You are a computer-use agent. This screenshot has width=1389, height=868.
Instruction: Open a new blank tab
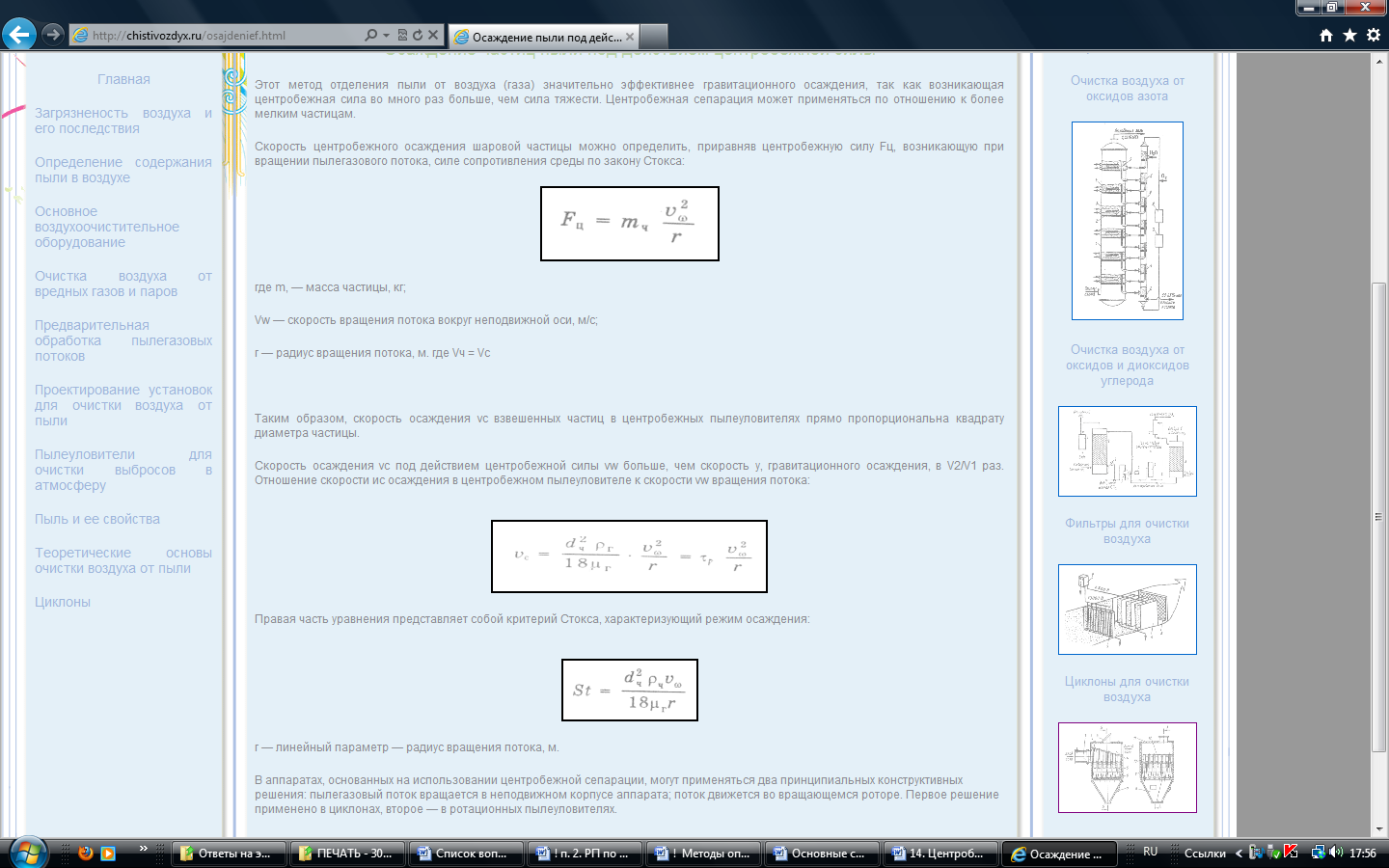click(x=654, y=37)
